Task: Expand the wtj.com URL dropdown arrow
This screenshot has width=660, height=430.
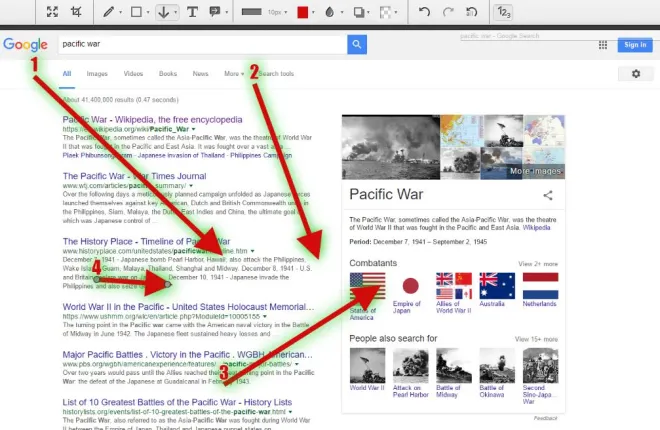Action: [191, 186]
